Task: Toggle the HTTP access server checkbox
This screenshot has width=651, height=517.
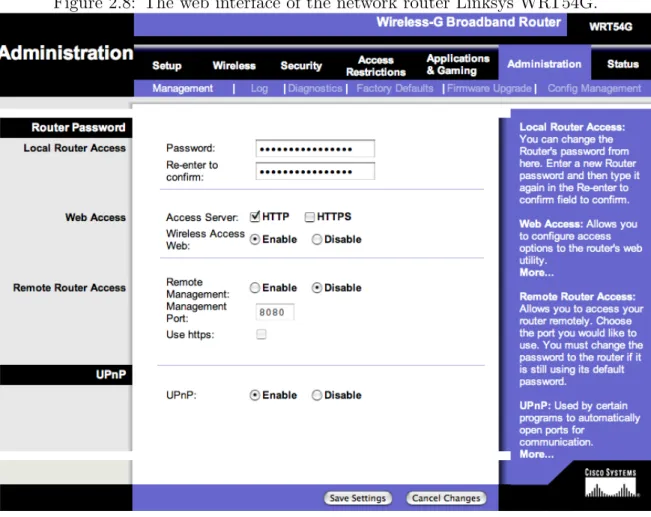Action: pos(255,216)
